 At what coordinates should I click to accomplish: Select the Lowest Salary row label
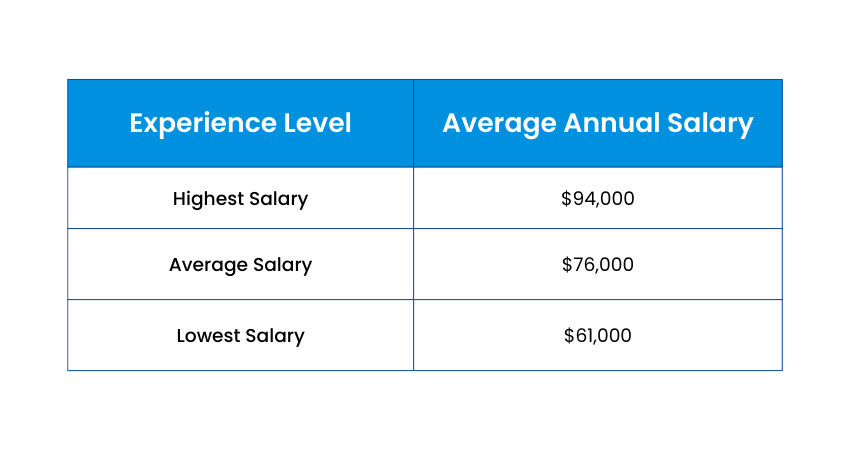(240, 335)
